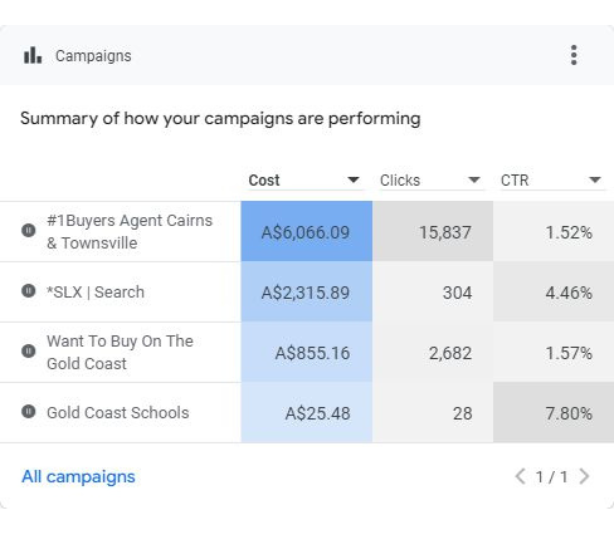The width and height of the screenshot is (614, 534).
Task: Click the 15,837 clicks cell
Action: click(x=432, y=232)
